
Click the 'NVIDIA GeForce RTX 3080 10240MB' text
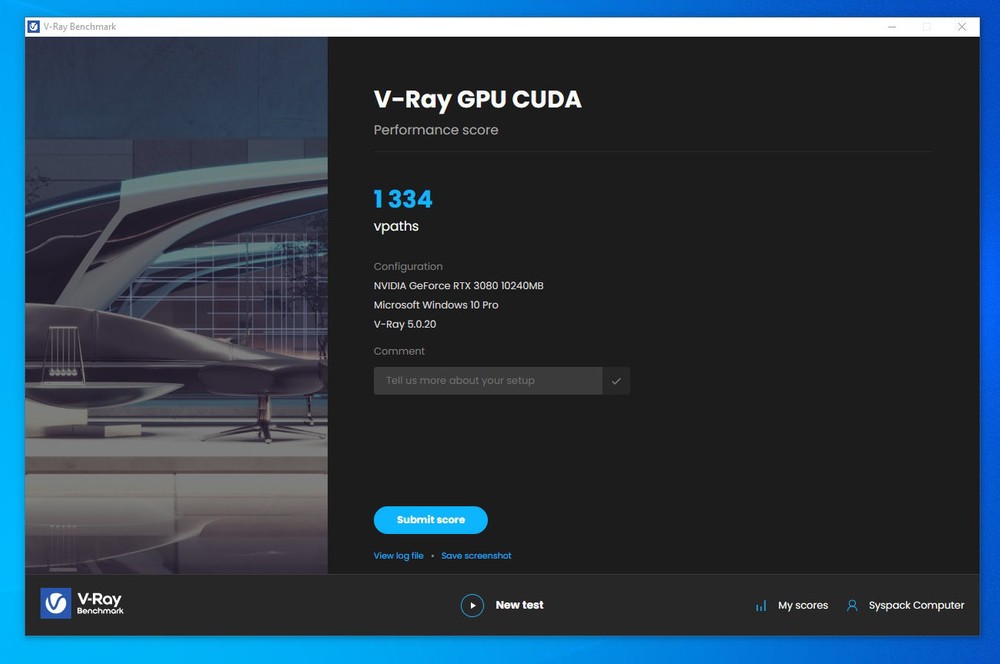click(x=459, y=286)
